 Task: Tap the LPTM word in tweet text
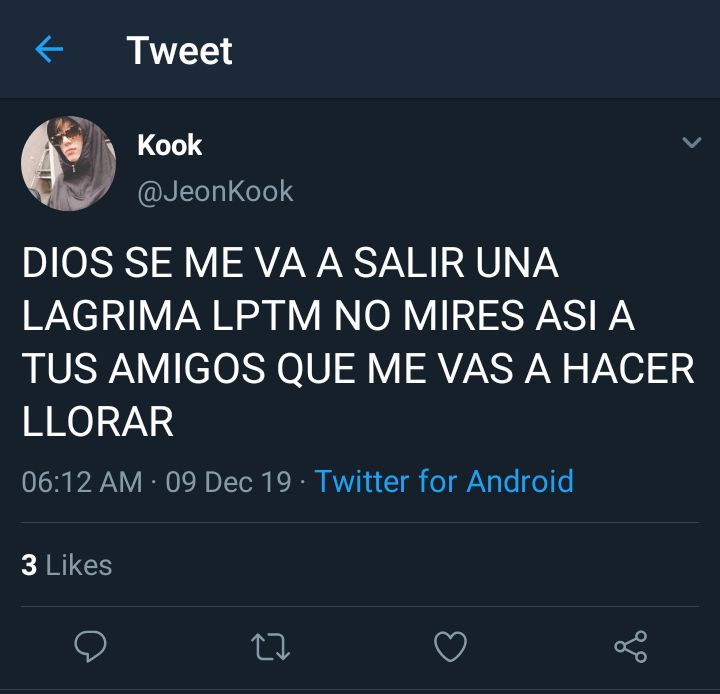266,316
